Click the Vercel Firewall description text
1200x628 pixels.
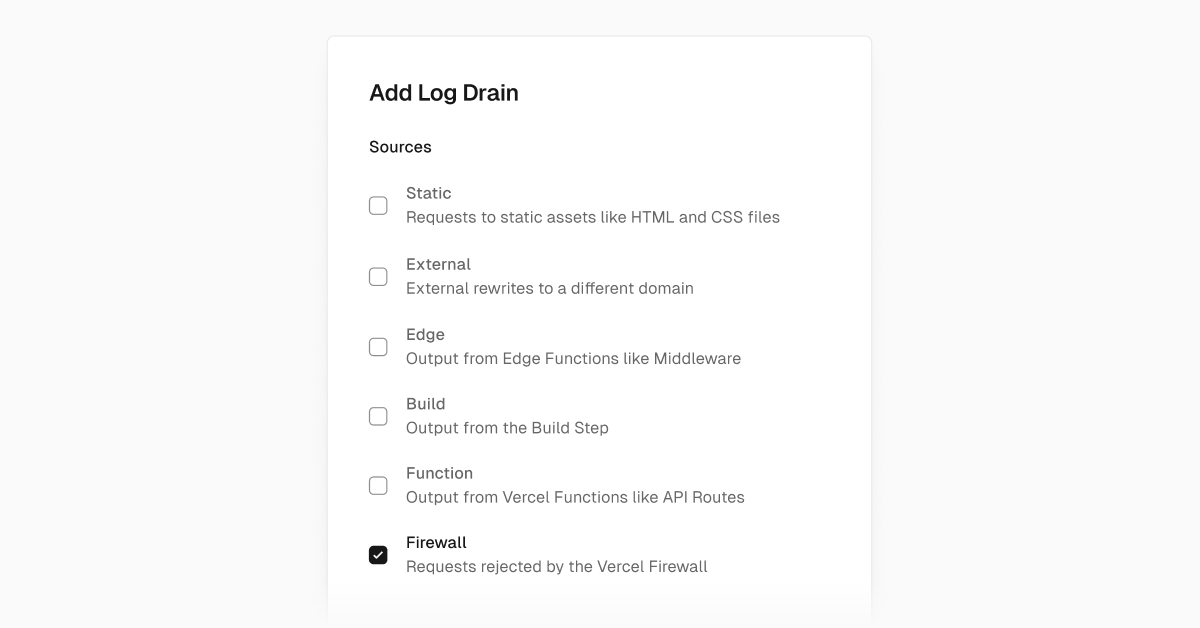pos(556,566)
